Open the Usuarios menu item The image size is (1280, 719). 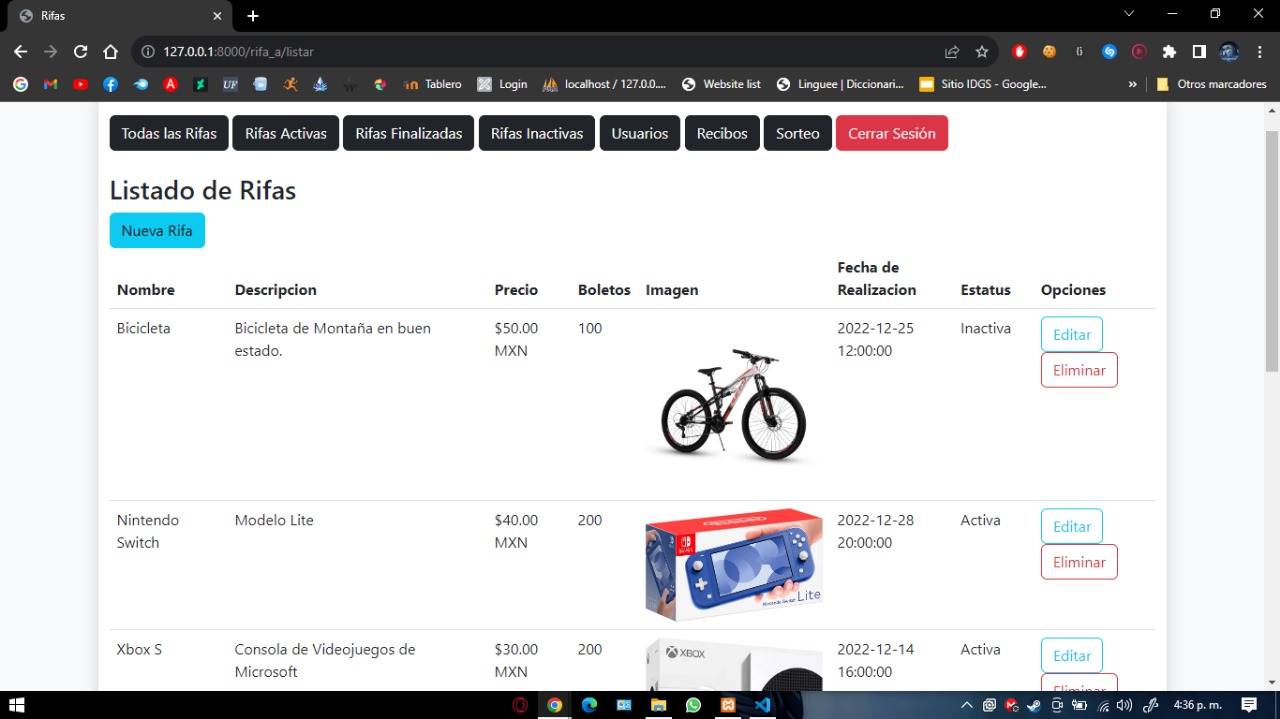pyautogui.click(x=640, y=134)
